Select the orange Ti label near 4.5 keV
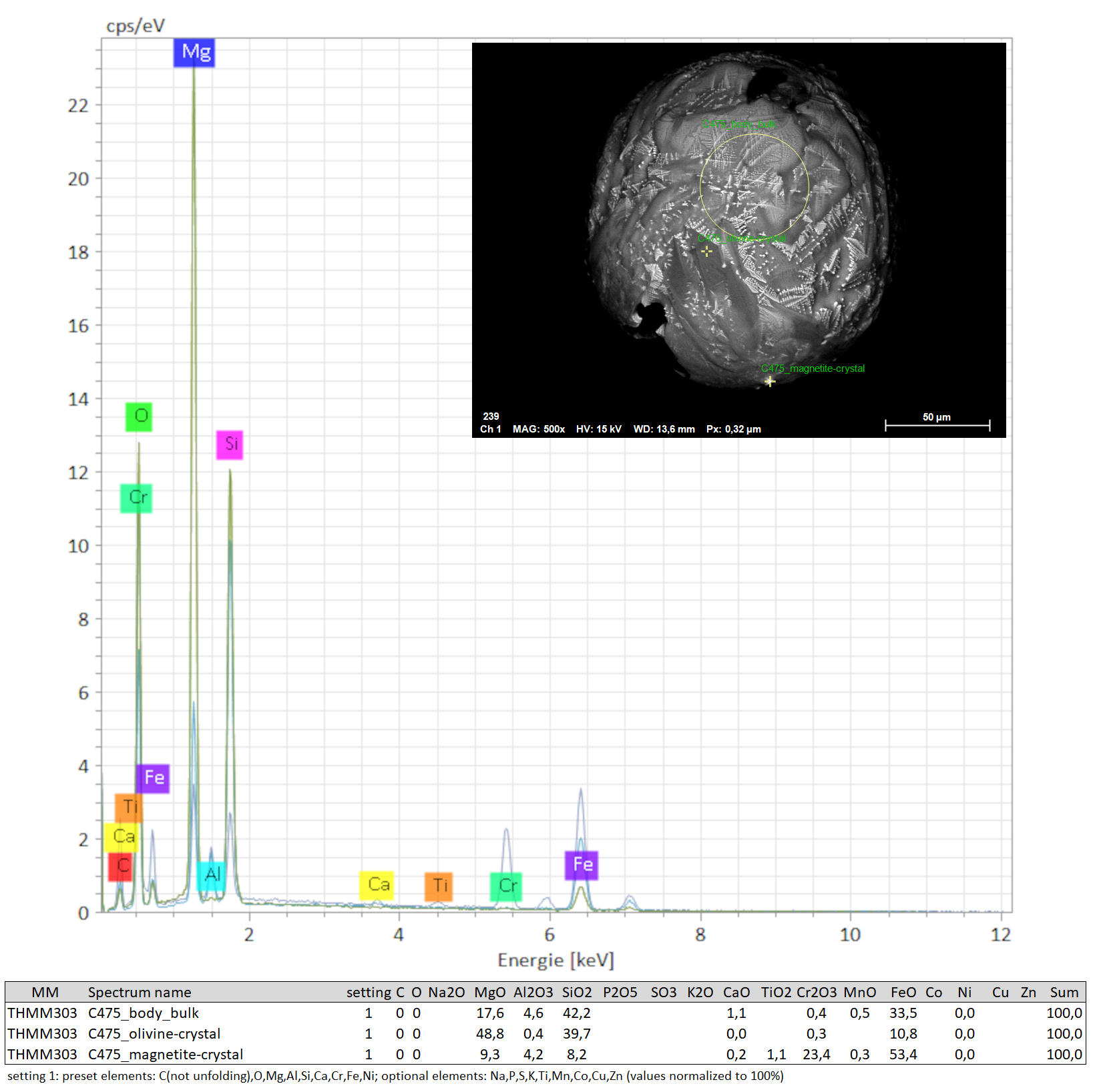This screenshot has width=1095, height=1092. (x=439, y=886)
